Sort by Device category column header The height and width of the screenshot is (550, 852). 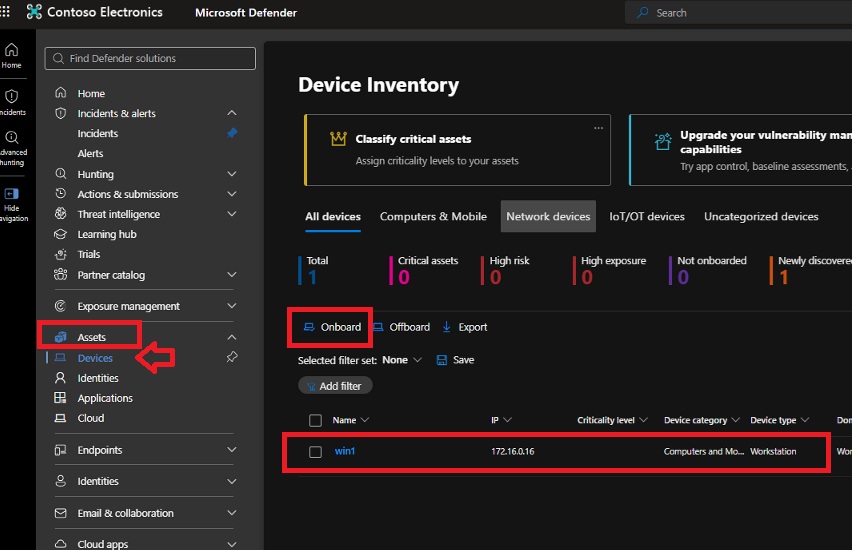701,420
